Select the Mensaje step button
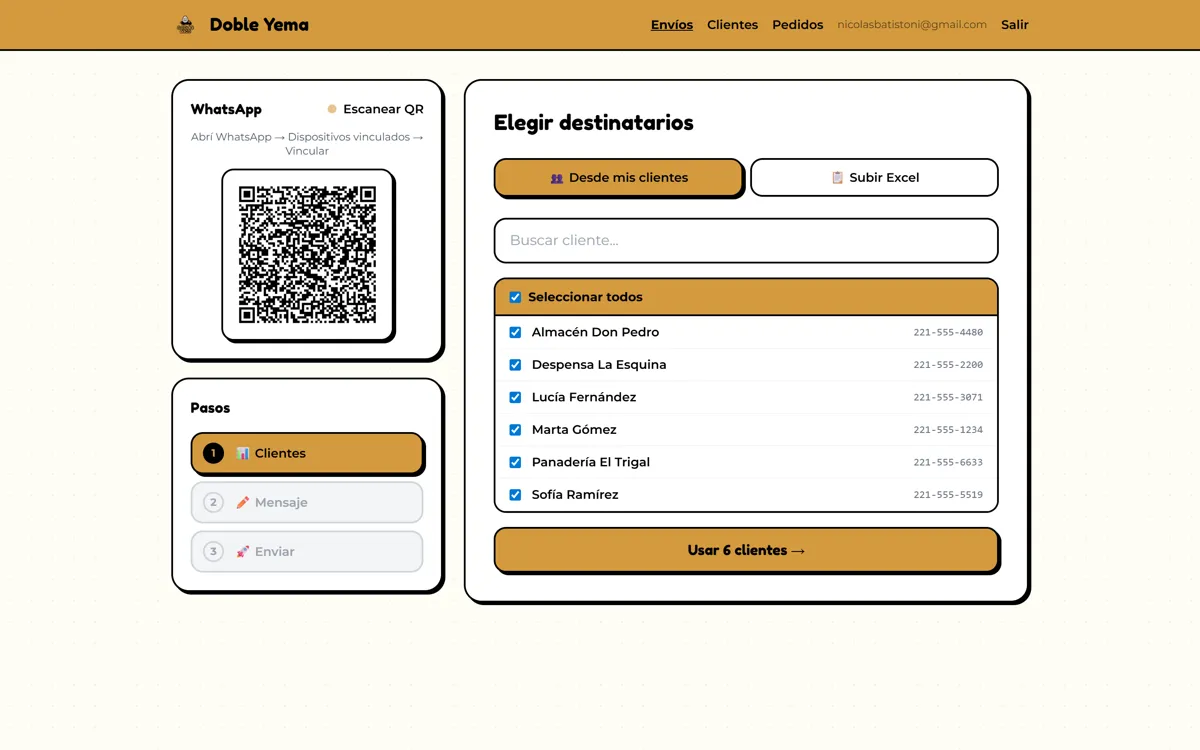Screen dimensions: 1200x750 click(307, 502)
